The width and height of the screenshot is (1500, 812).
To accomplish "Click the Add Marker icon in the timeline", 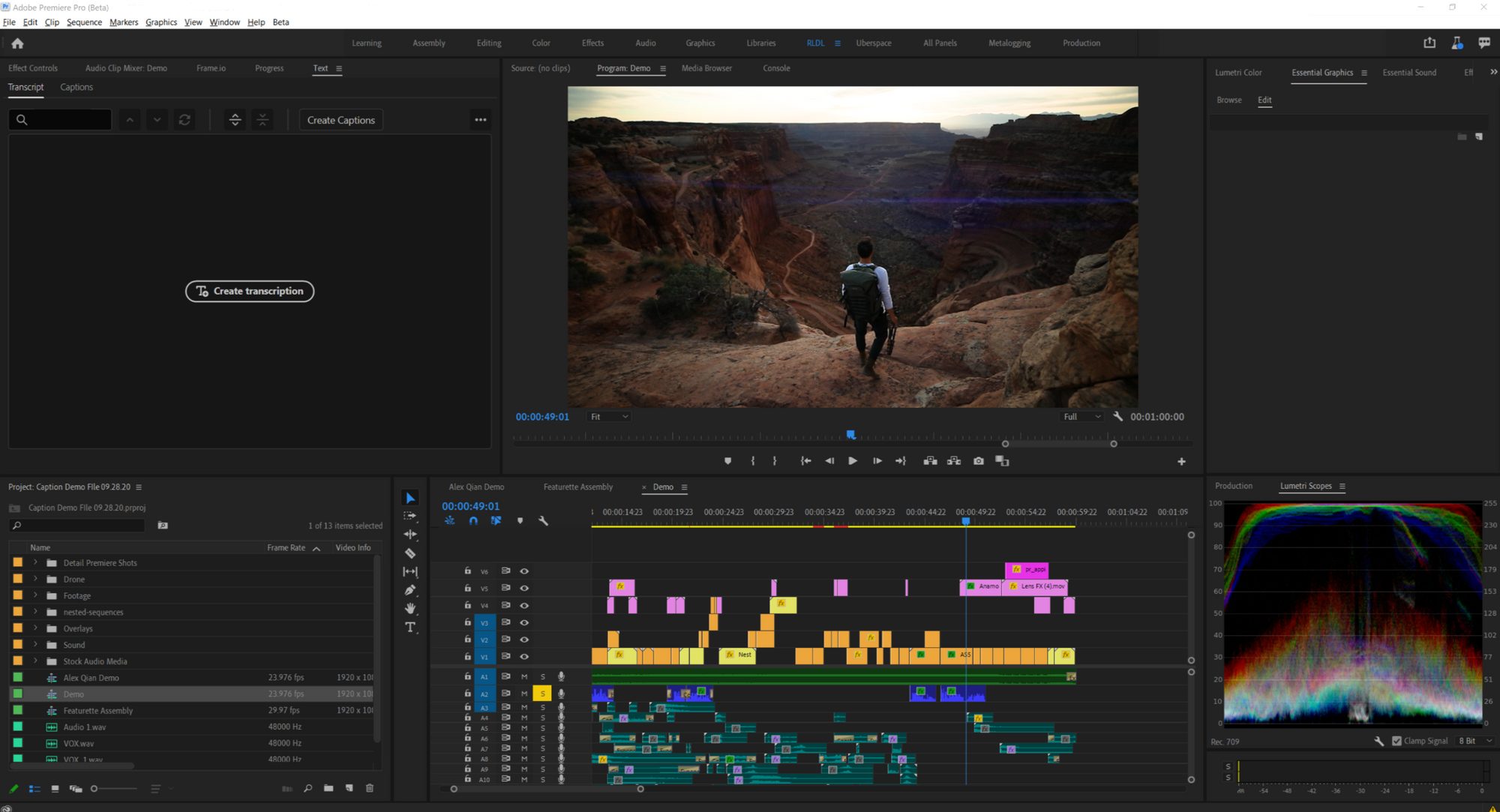I will click(x=520, y=520).
